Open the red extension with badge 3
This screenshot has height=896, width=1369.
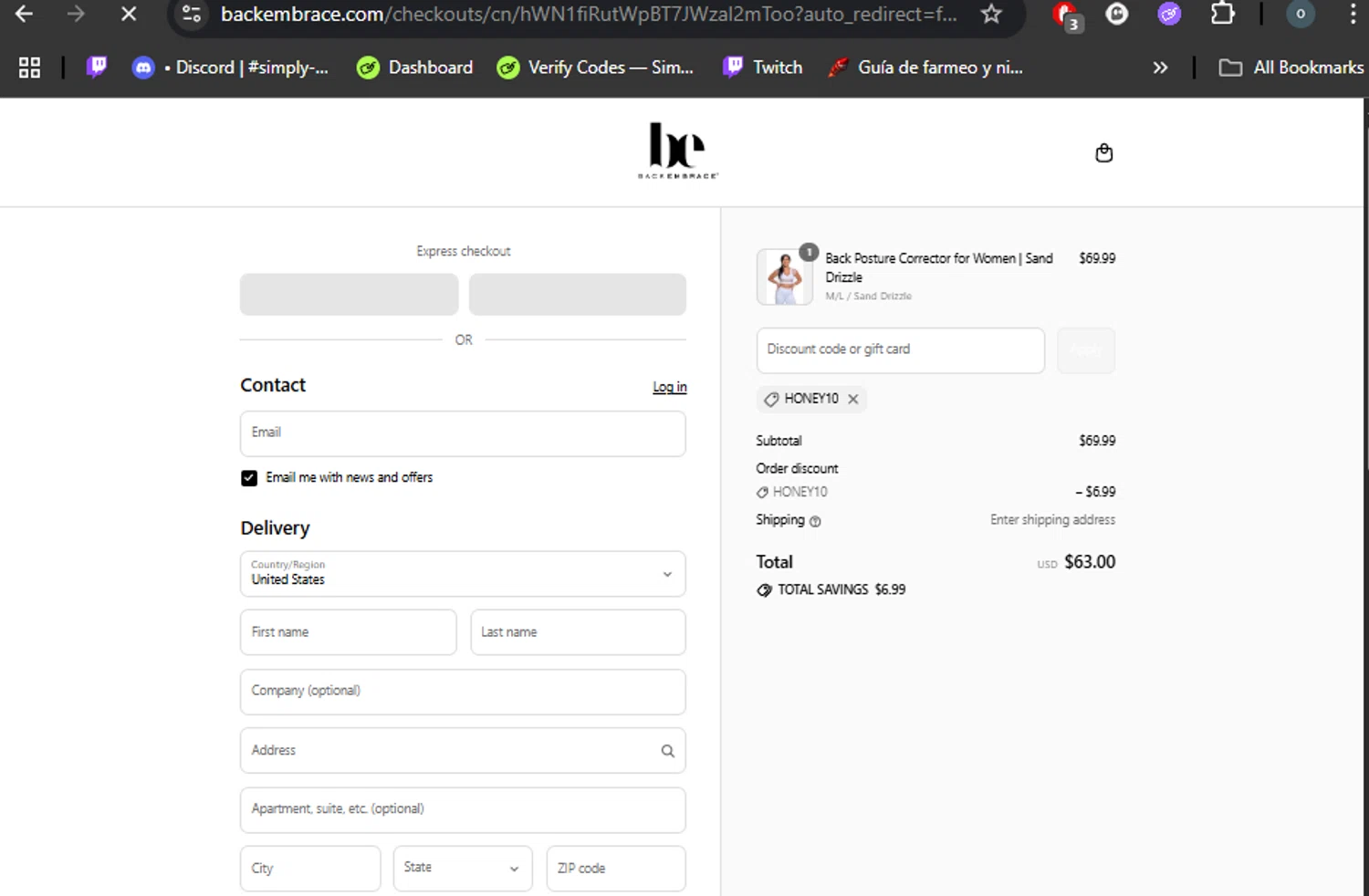pyautogui.click(x=1066, y=16)
